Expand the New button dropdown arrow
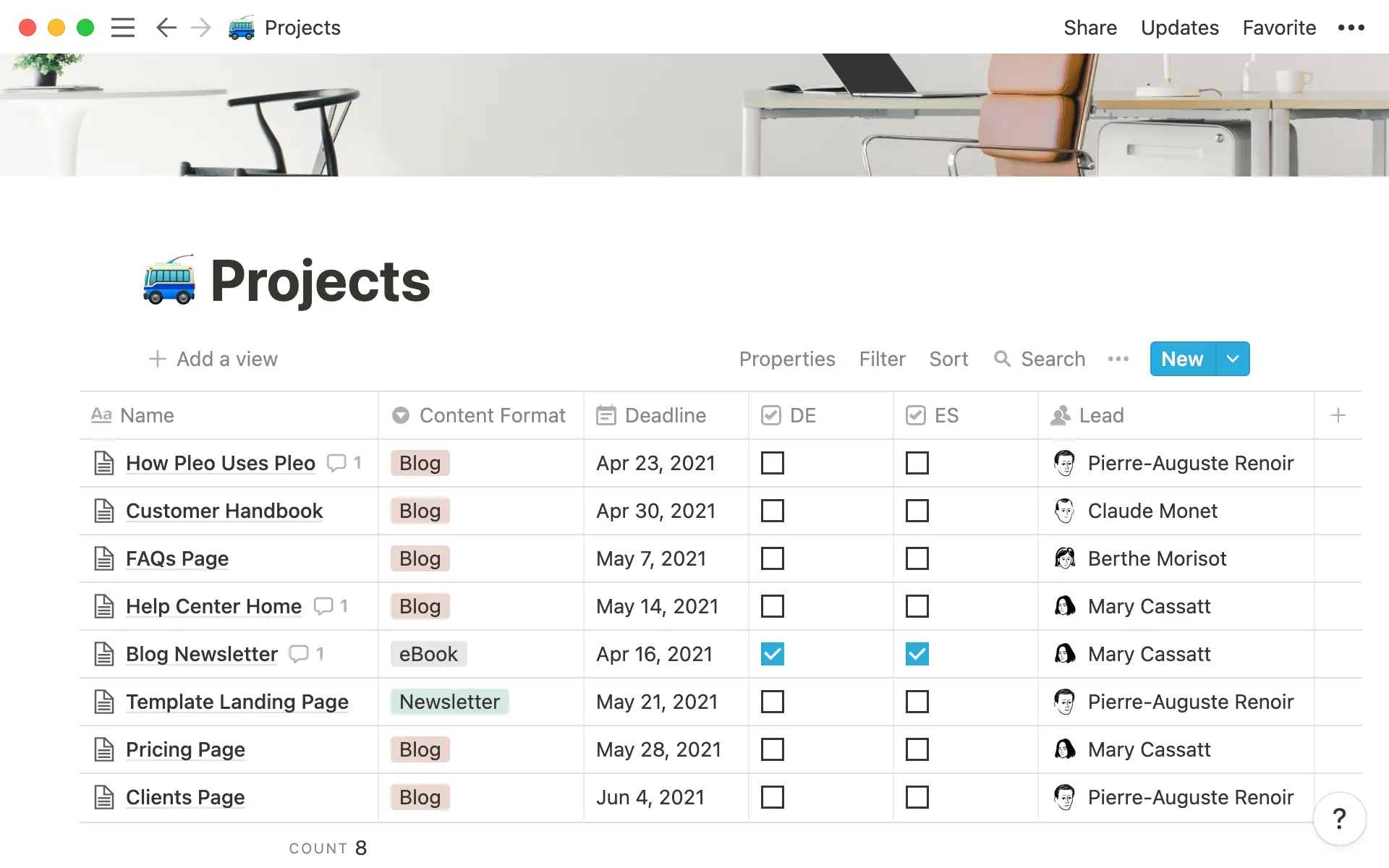Viewport: 1389px width, 868px height. pos(1233,359)
